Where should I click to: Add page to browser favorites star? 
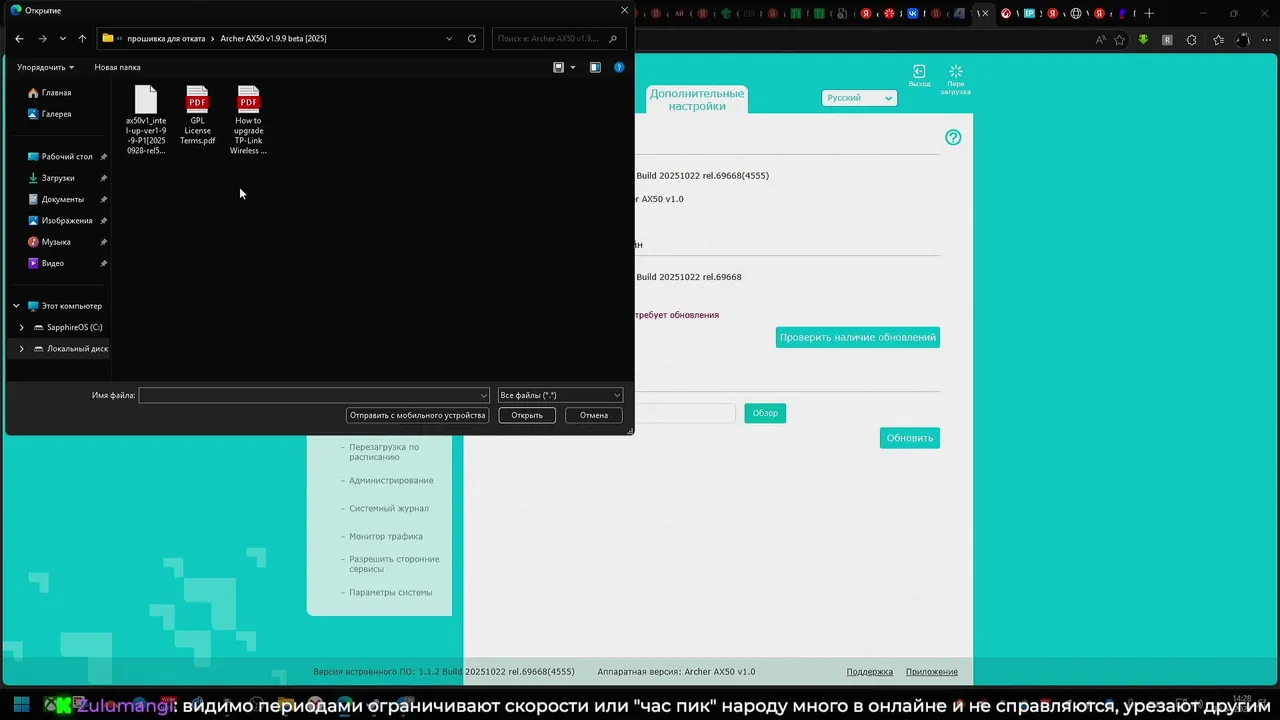click(x=1120, y=40)
